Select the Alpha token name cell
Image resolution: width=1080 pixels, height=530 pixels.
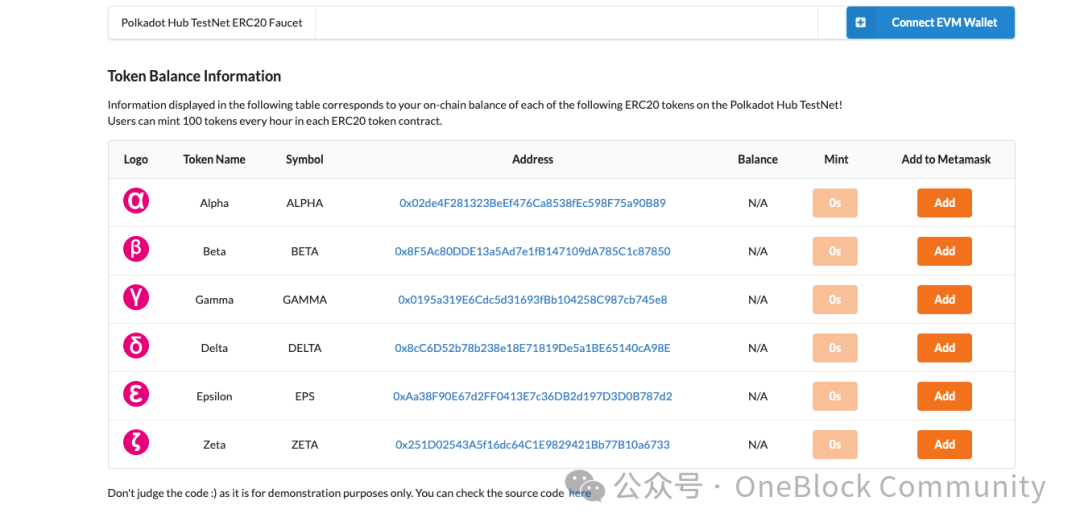214,203
